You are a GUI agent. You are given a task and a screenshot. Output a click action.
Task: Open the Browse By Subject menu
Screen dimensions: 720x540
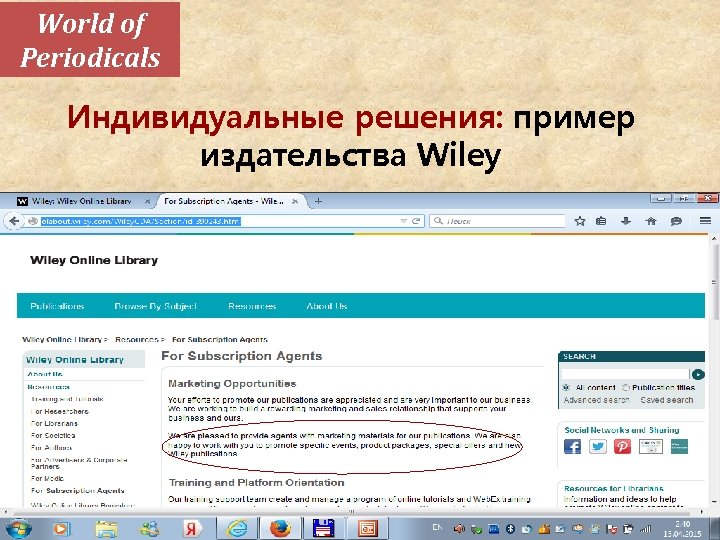click(x=156, y=306)
